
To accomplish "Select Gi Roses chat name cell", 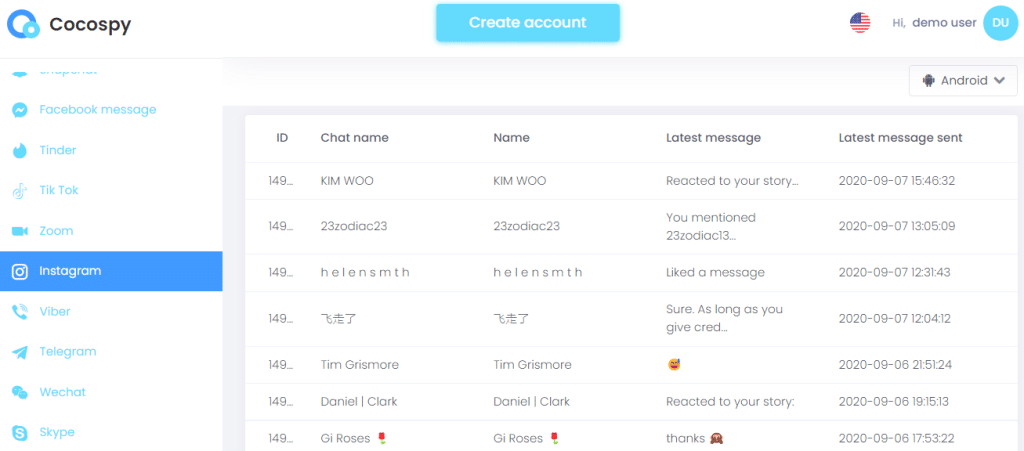I will 354,438.
